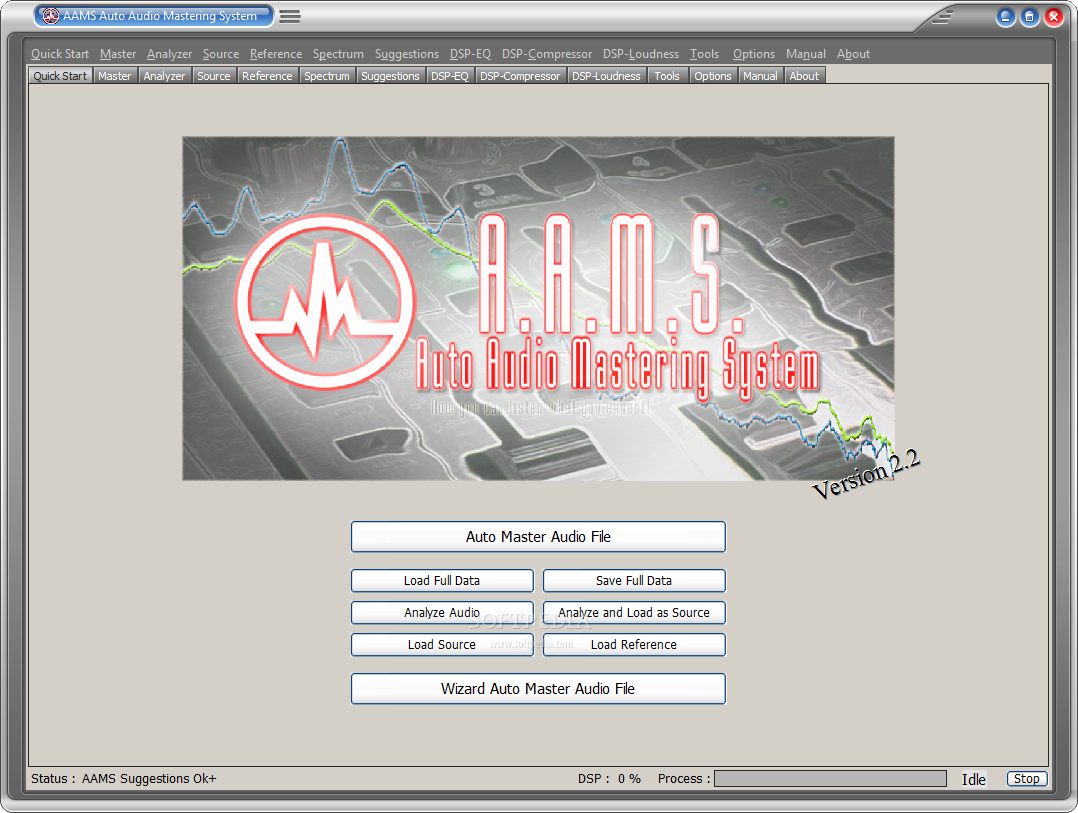Click the blue round user button at top right
This screenshot has width=1078, height=813.
[1005, 16]
